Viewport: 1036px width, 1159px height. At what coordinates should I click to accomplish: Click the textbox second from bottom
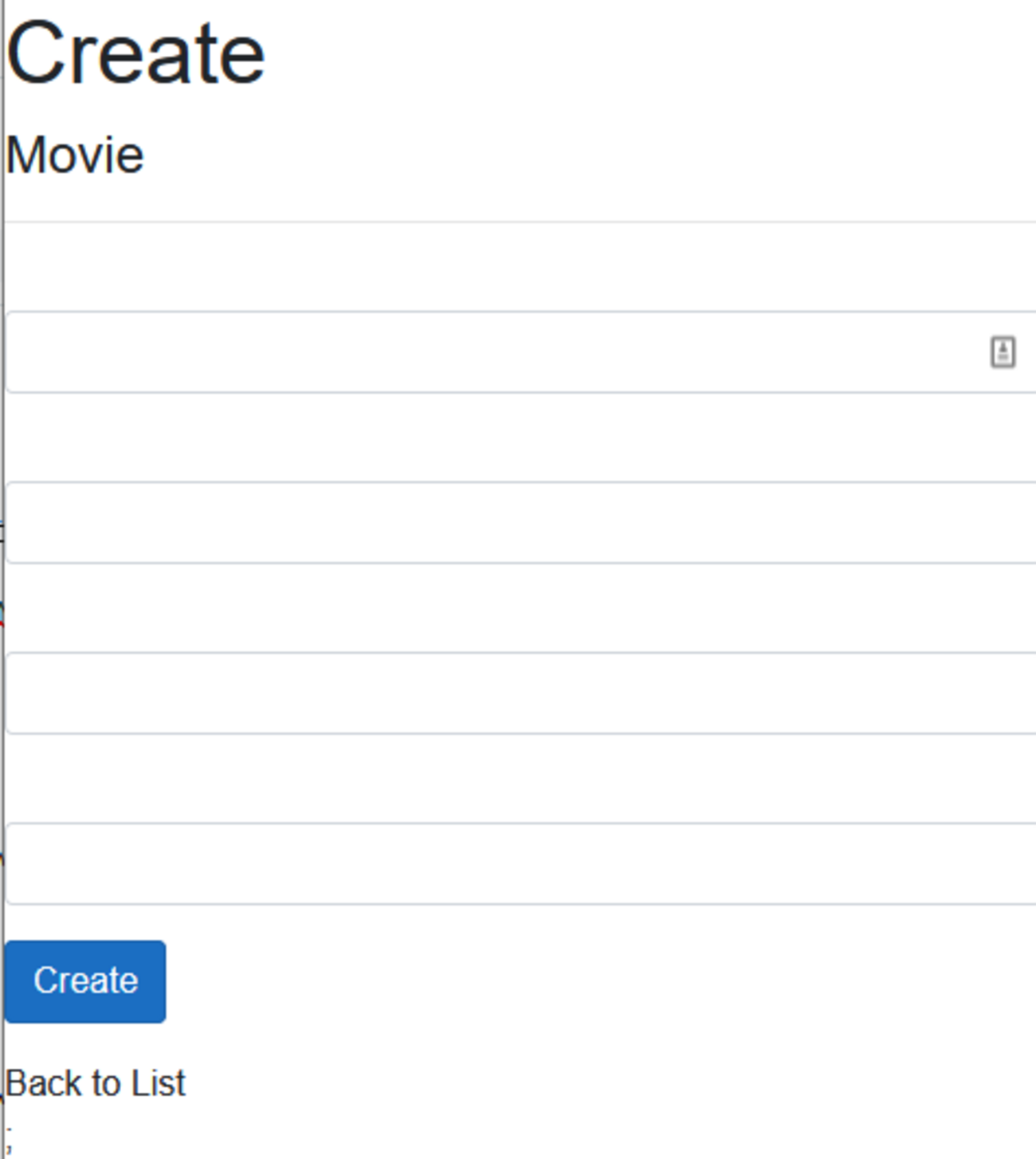[x=518, y=693]
